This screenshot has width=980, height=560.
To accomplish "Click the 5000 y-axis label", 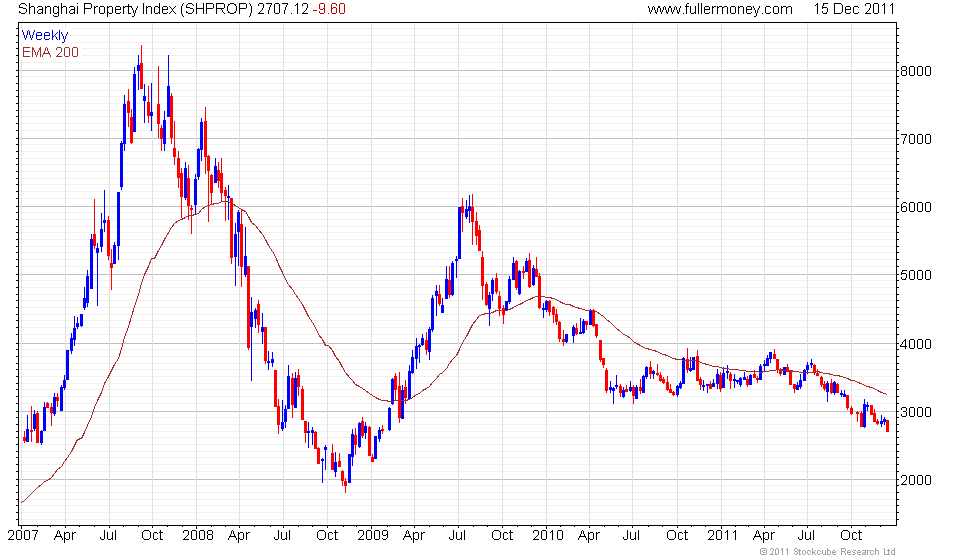I will 916,276.
